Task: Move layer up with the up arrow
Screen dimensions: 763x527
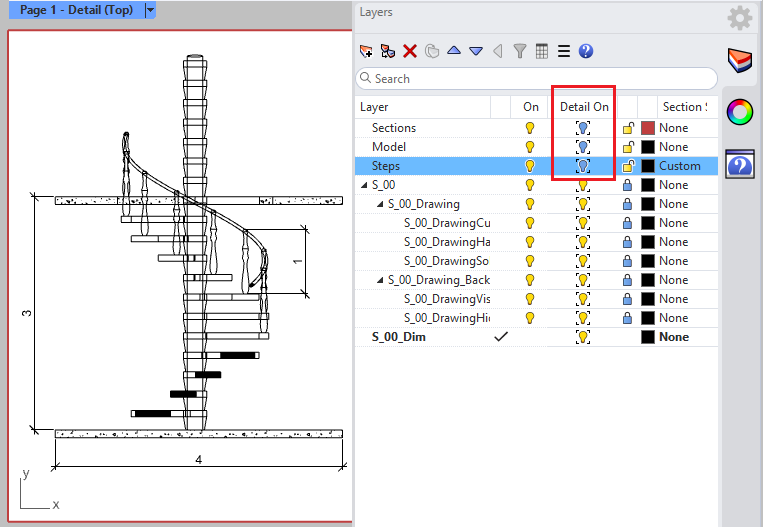Action: [x=454, y=51]
